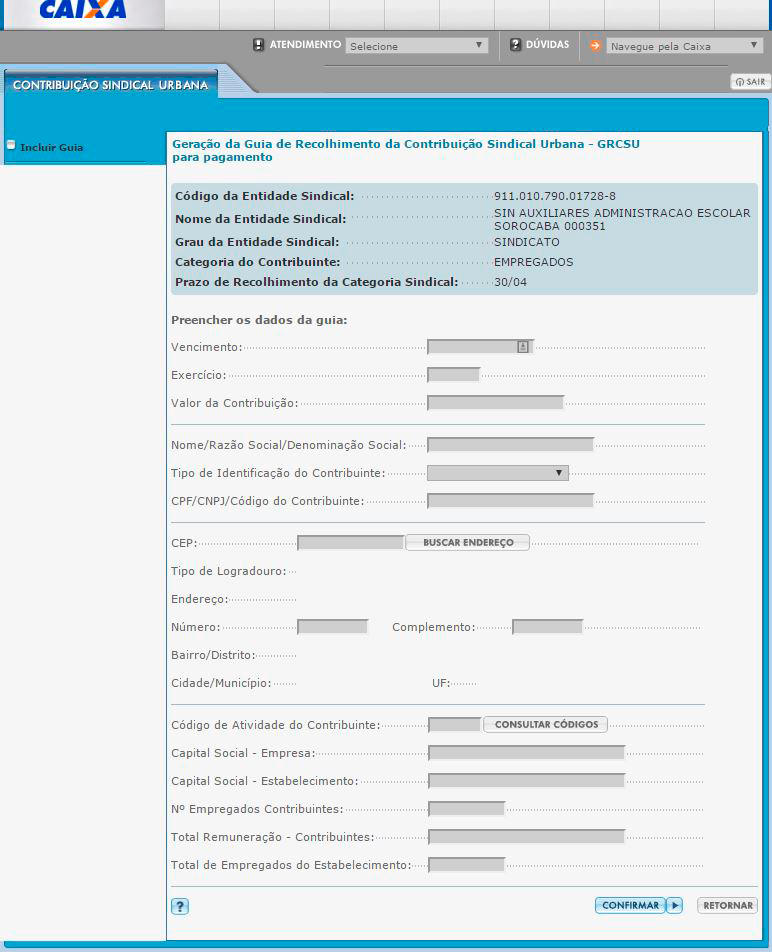Click the SINDICATO value
Screen dimensions: 772x952
(x=527, y=242)
